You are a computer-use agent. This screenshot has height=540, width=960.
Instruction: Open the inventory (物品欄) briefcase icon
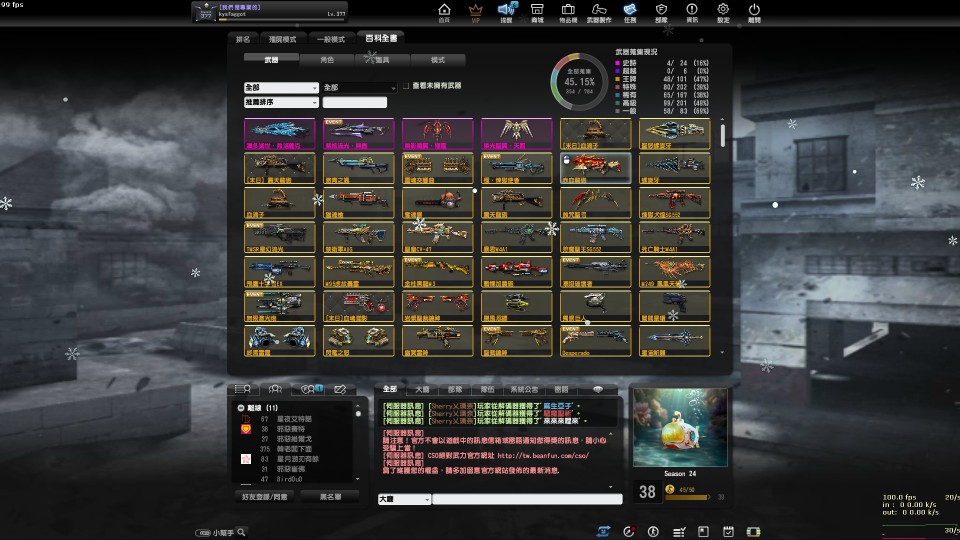[x=567, y=11]
